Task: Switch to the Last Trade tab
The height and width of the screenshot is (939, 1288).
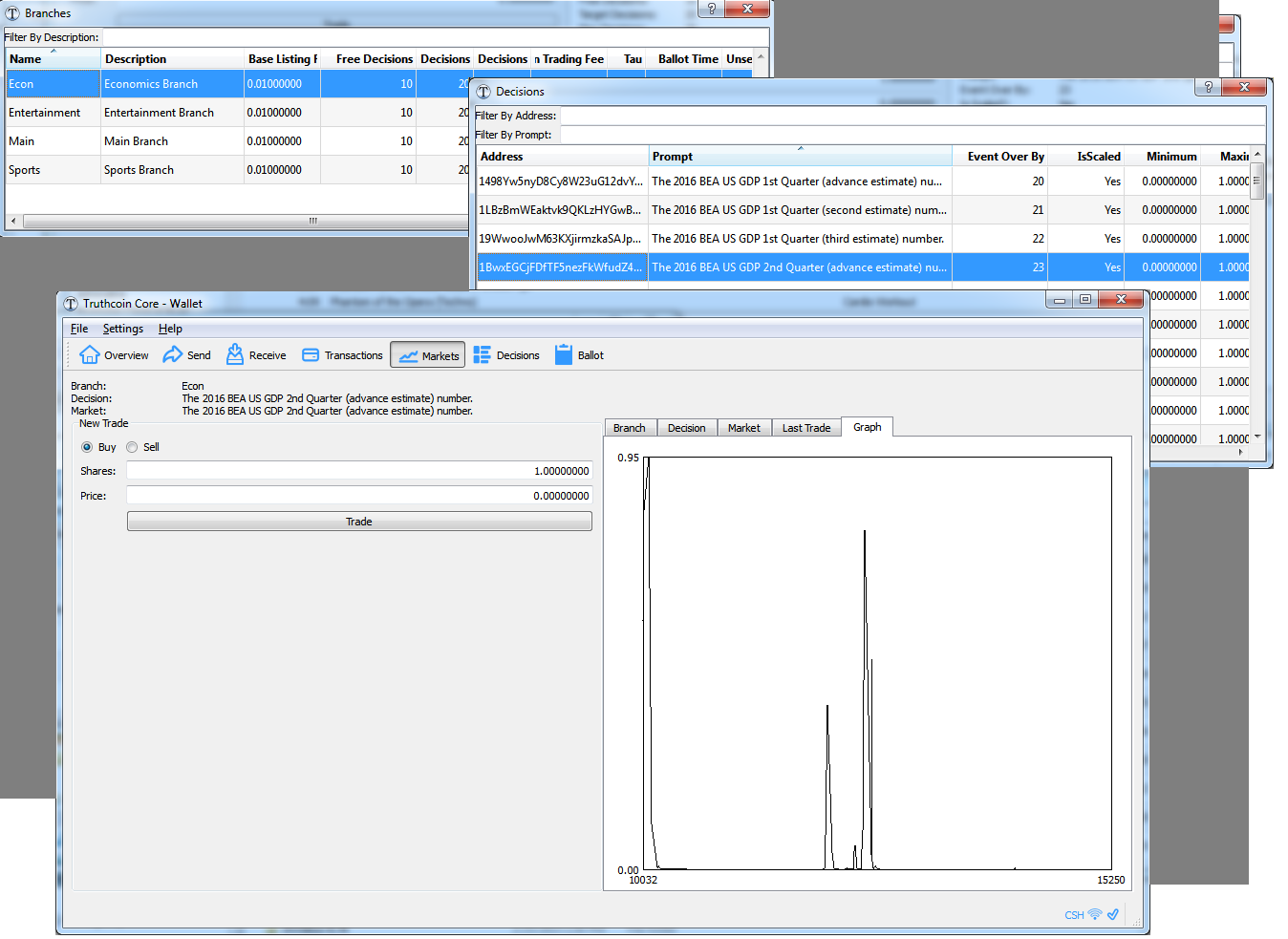Action: click(x=806, y=428)
